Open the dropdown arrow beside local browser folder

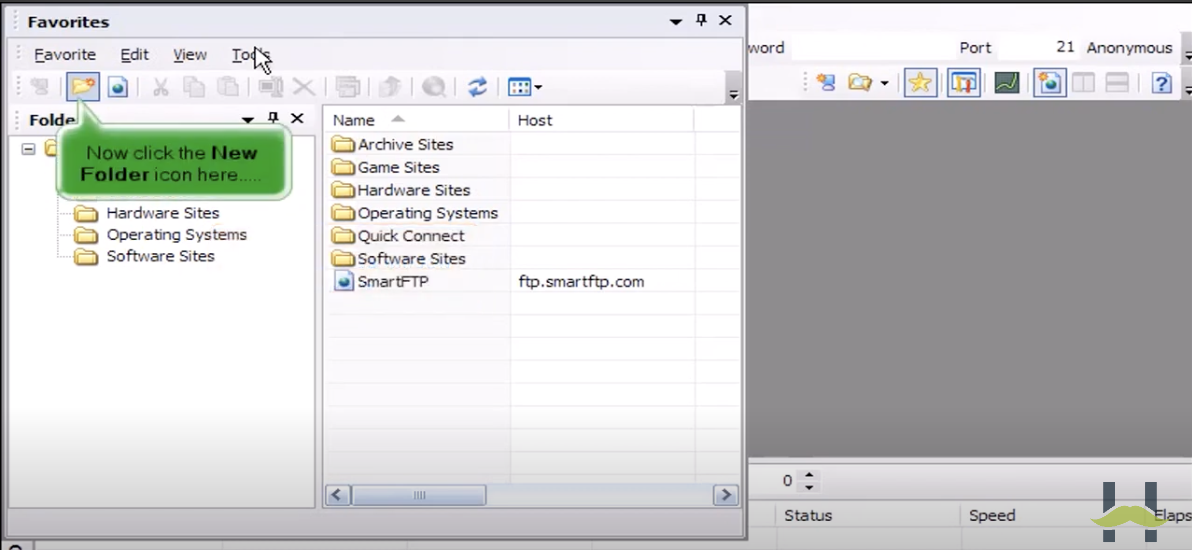pos(884,83)
